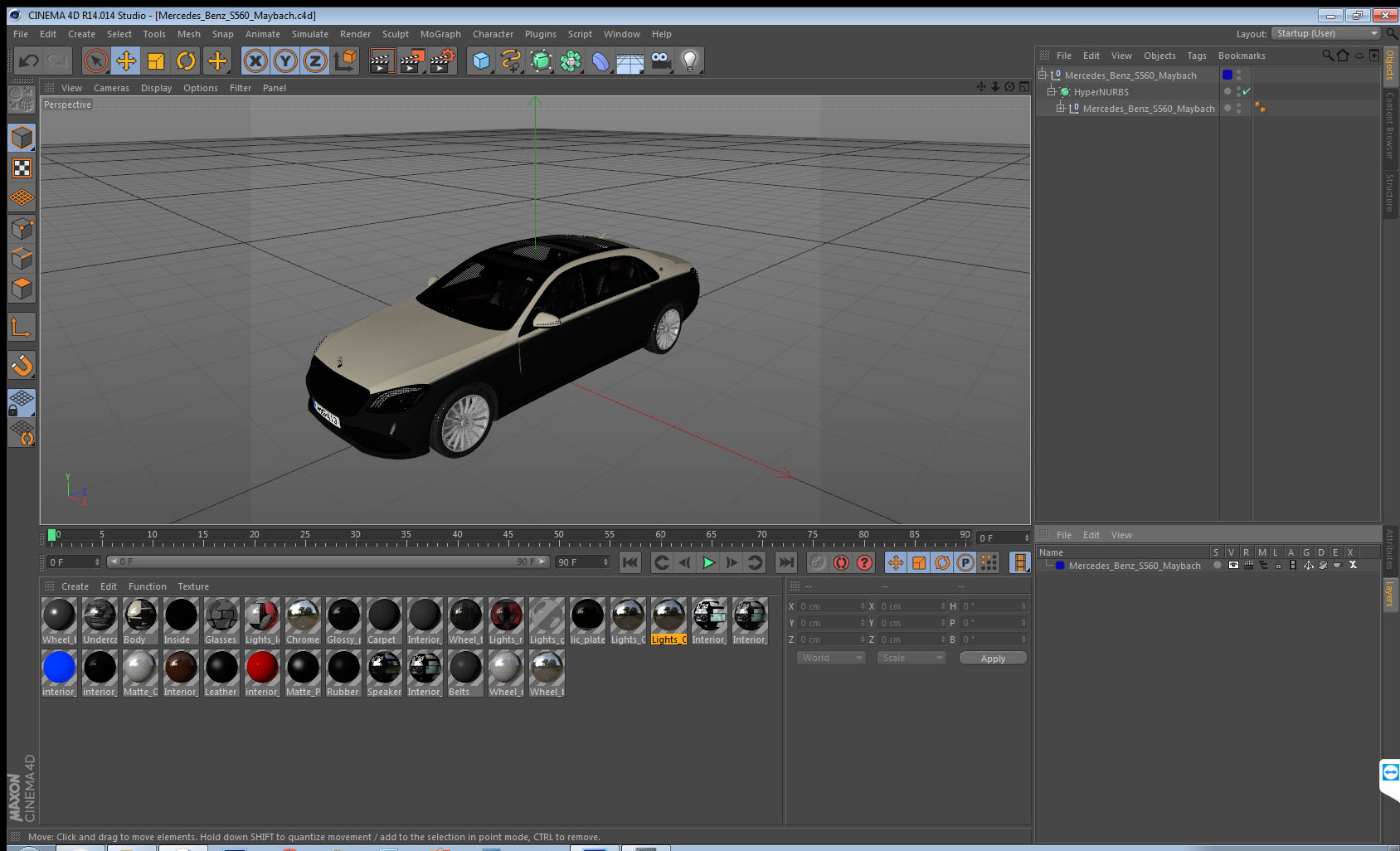This screenshot has width=1400, height=851.
Task: Open the Scale mode dropdown
Action: pos(911,658)
